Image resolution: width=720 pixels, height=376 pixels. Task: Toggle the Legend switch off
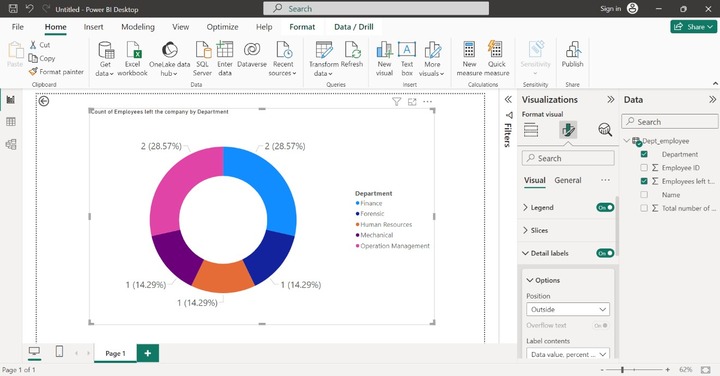tap(605, 208)
